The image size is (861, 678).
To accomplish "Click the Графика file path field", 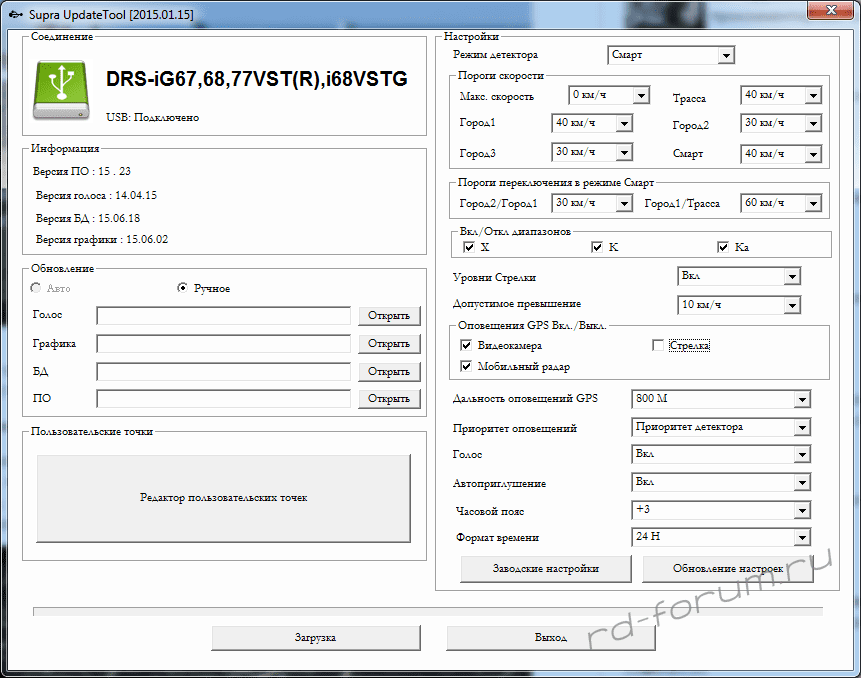I will pos(223,344).
